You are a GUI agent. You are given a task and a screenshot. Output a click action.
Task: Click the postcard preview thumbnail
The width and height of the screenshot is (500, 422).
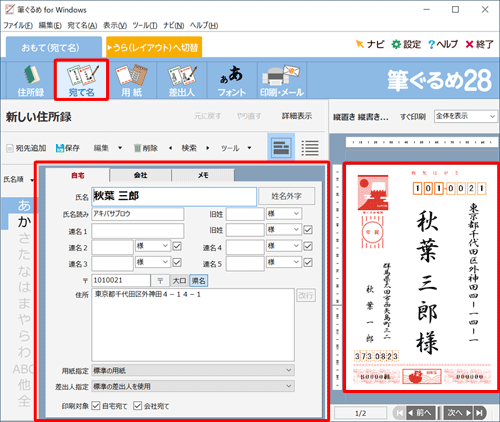(x=421, y=277)
